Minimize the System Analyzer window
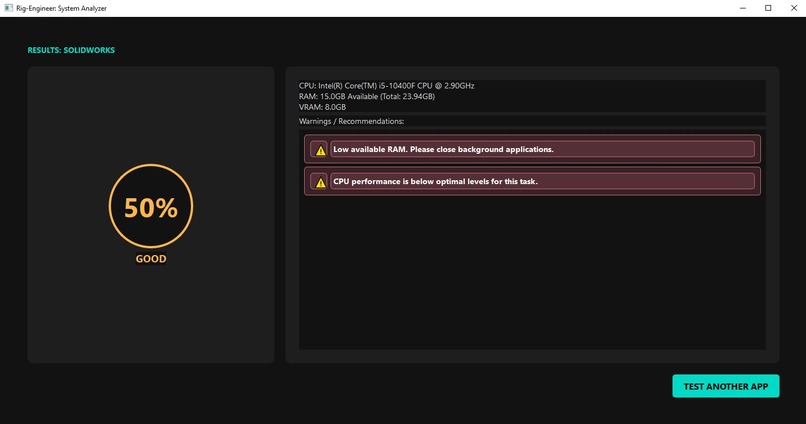 743,8
